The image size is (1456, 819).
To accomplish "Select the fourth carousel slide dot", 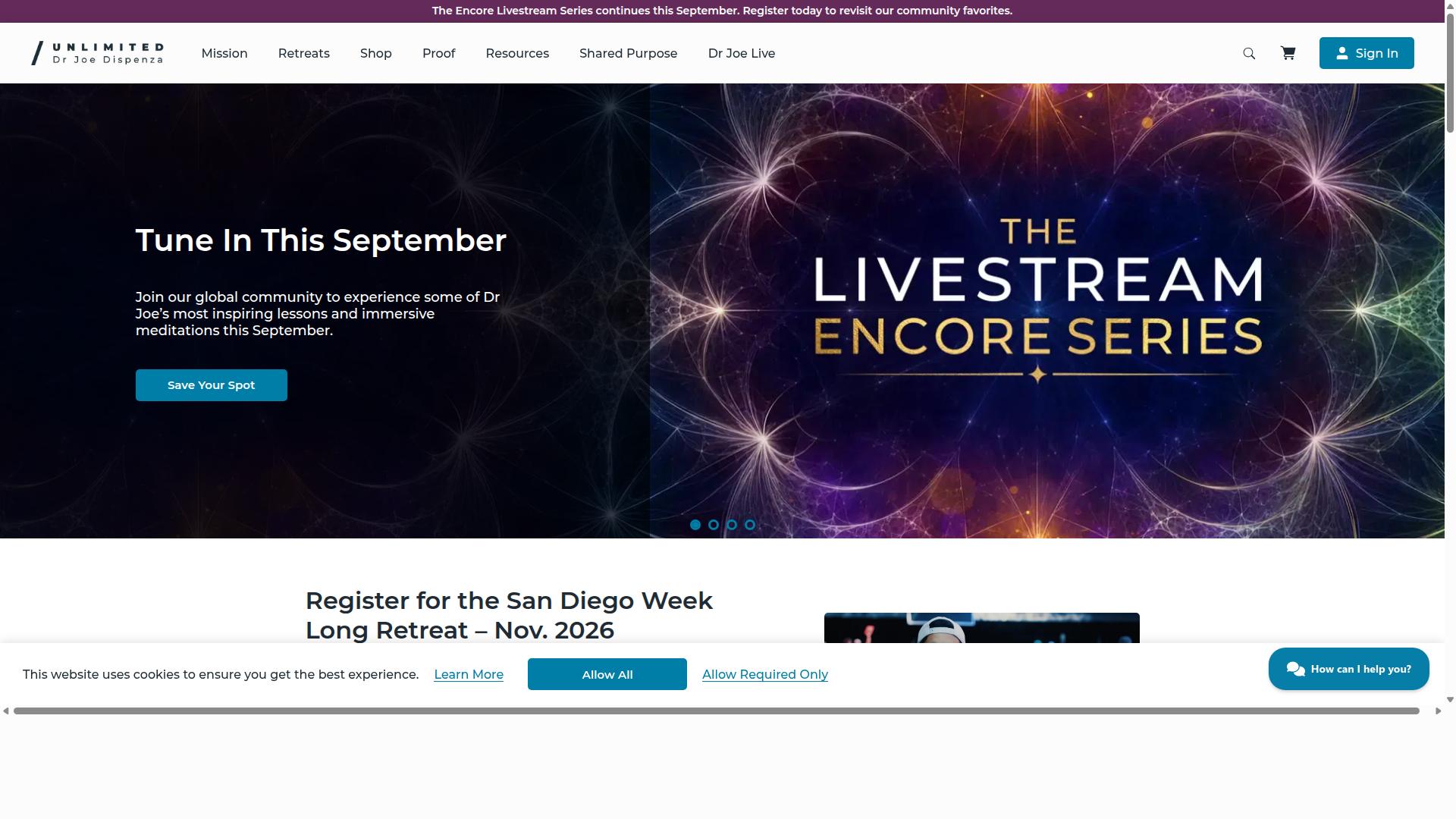I will pos(750,525).
